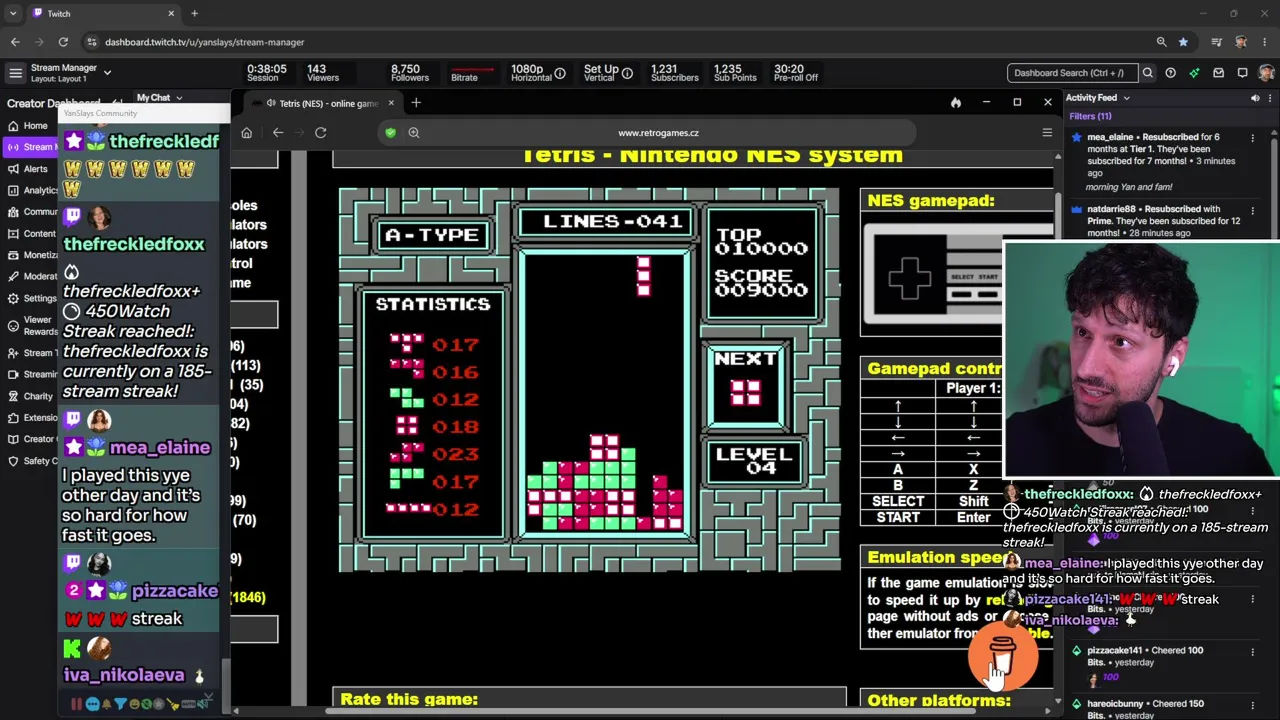Click the green shield icon in retrogames address bar
This screenshot has height=720, width=1280.
coord(390,133)
